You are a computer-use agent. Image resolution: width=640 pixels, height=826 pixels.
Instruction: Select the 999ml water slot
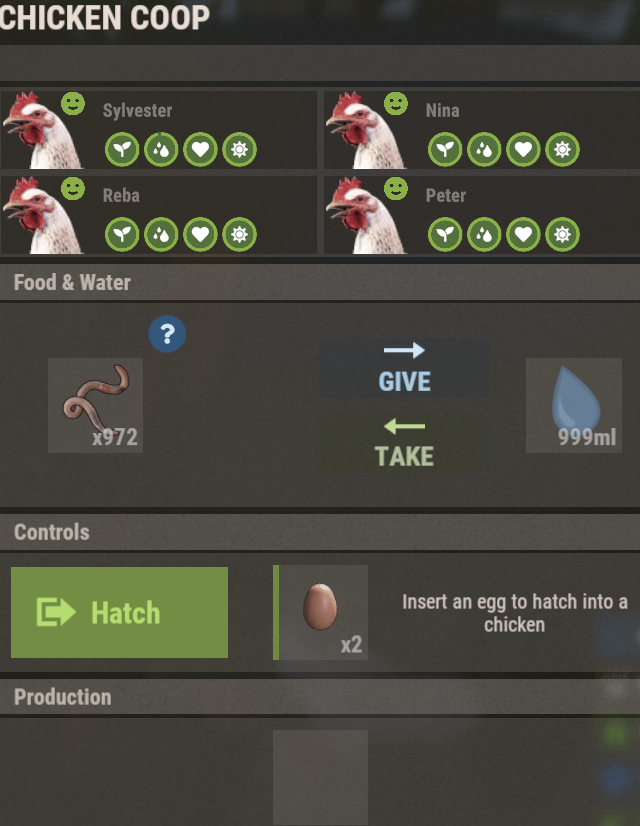(x=574, y=405)
